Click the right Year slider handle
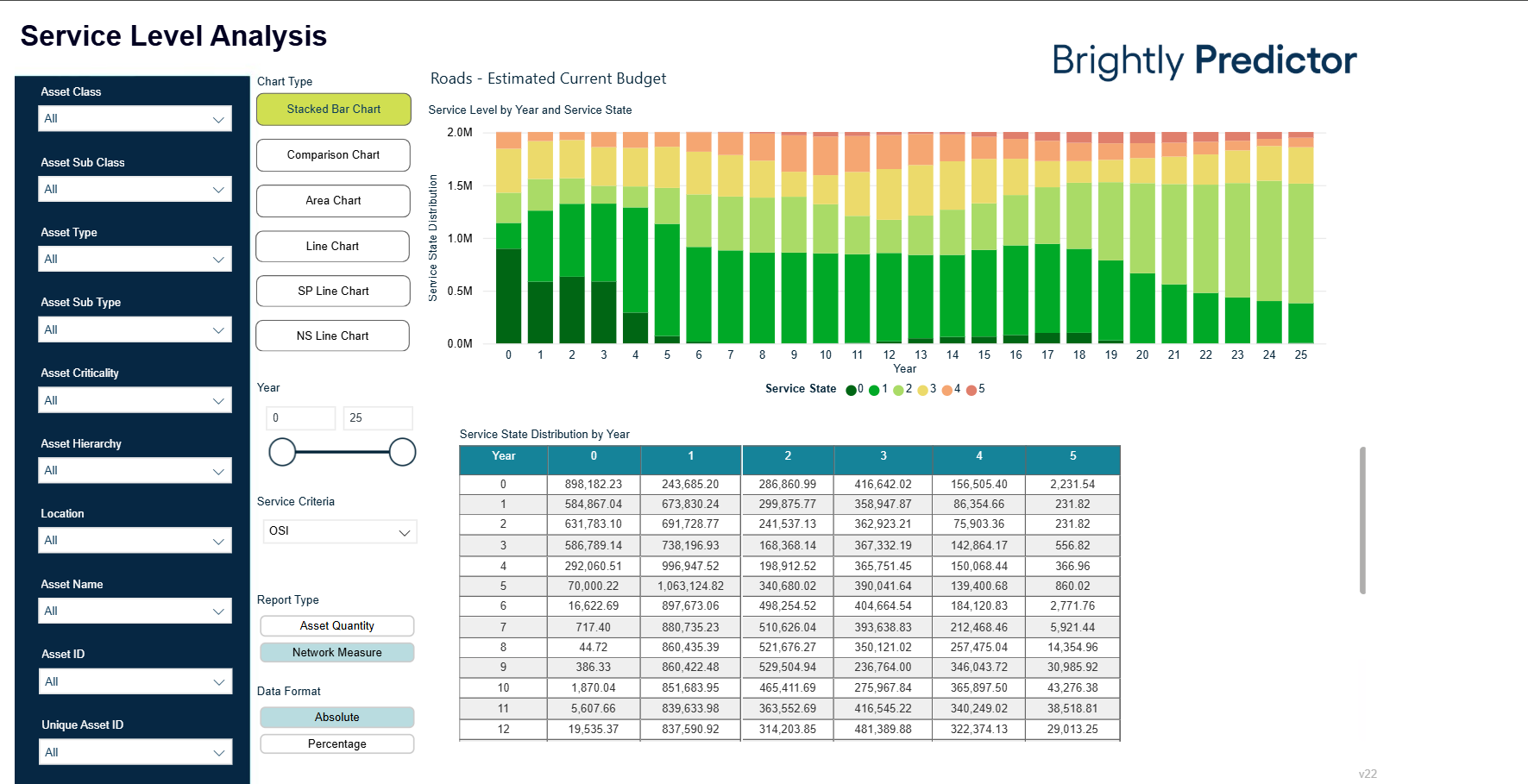This screenshot has height=784, width=1528. click(402, 452)
